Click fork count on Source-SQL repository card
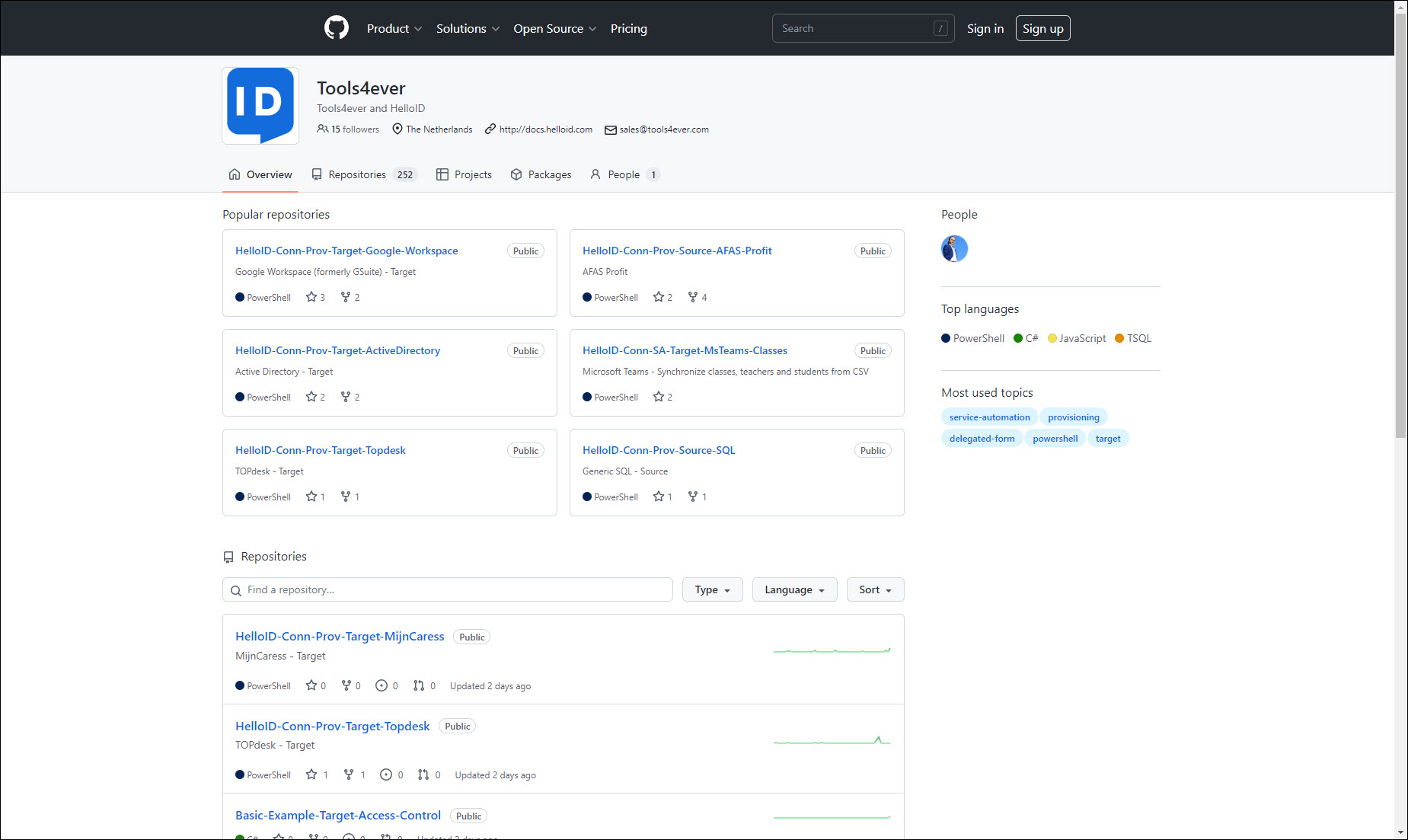 pos(698,497)
